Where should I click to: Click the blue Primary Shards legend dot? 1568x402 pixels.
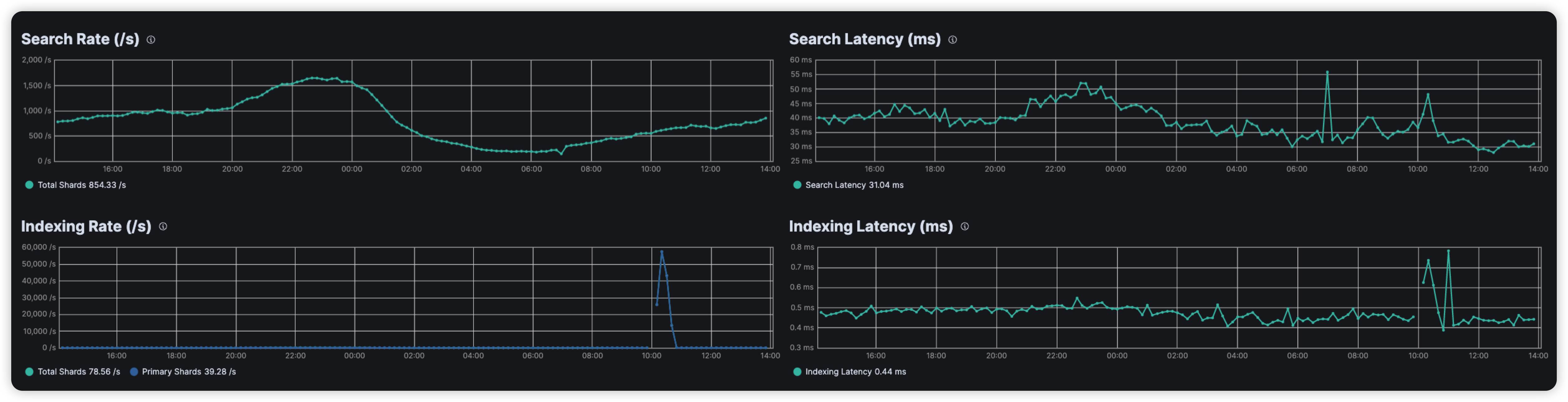tap(134, 371)
